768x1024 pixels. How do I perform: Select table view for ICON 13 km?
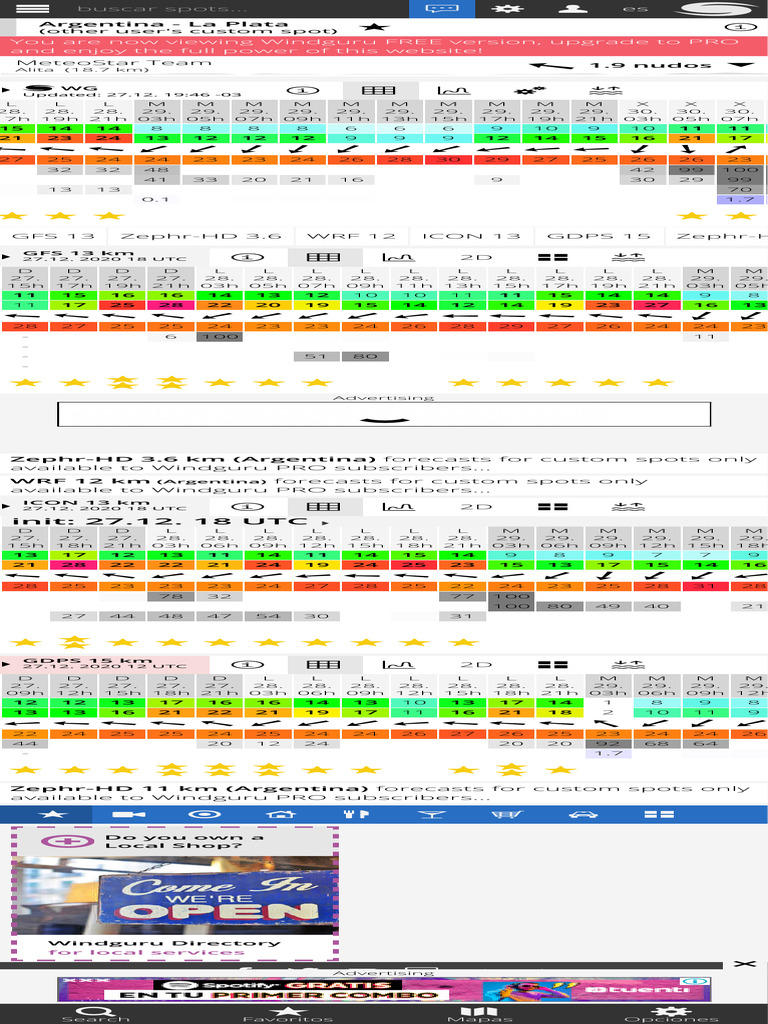click(324, 507)
